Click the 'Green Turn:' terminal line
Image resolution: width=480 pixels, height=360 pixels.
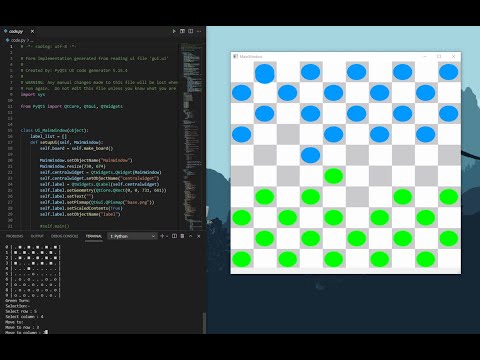pos(17,301)
